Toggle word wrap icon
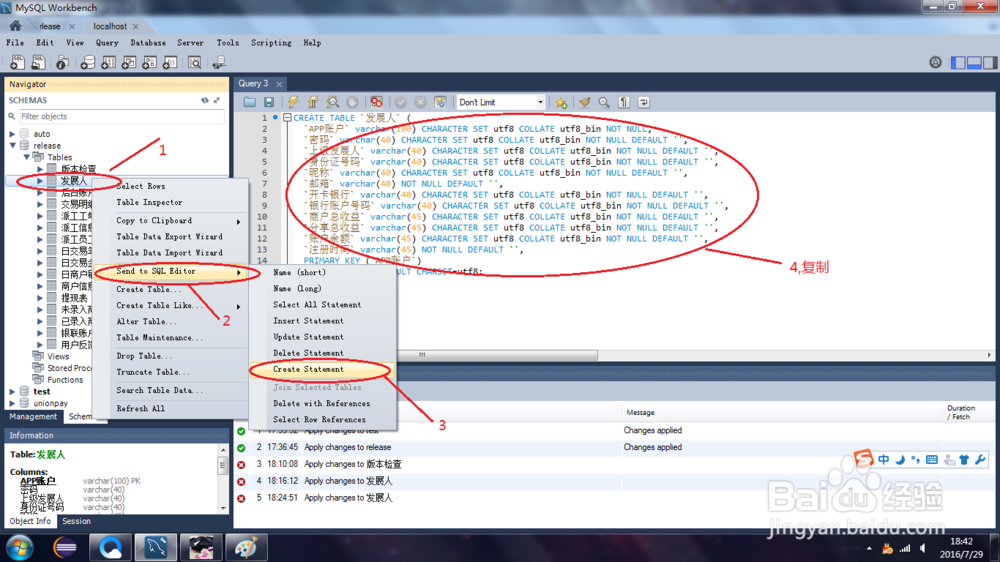 pos(643,102)
